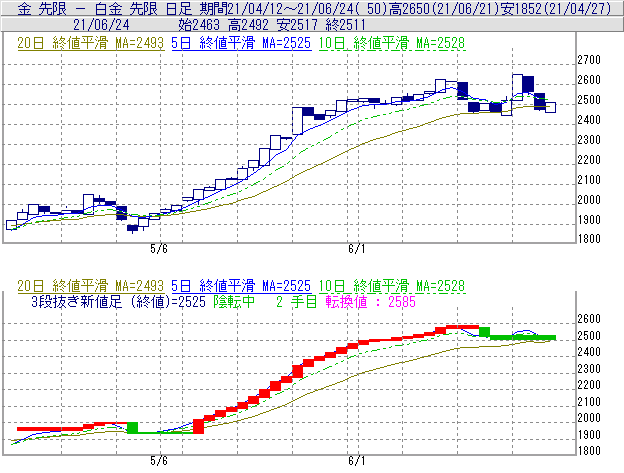The width and height of the screenshot is (624, 473).
Task: Click upper chart '5日 終値平滑 MA=2525' legend
Action: pyautogui.click(x=241, y=43)
